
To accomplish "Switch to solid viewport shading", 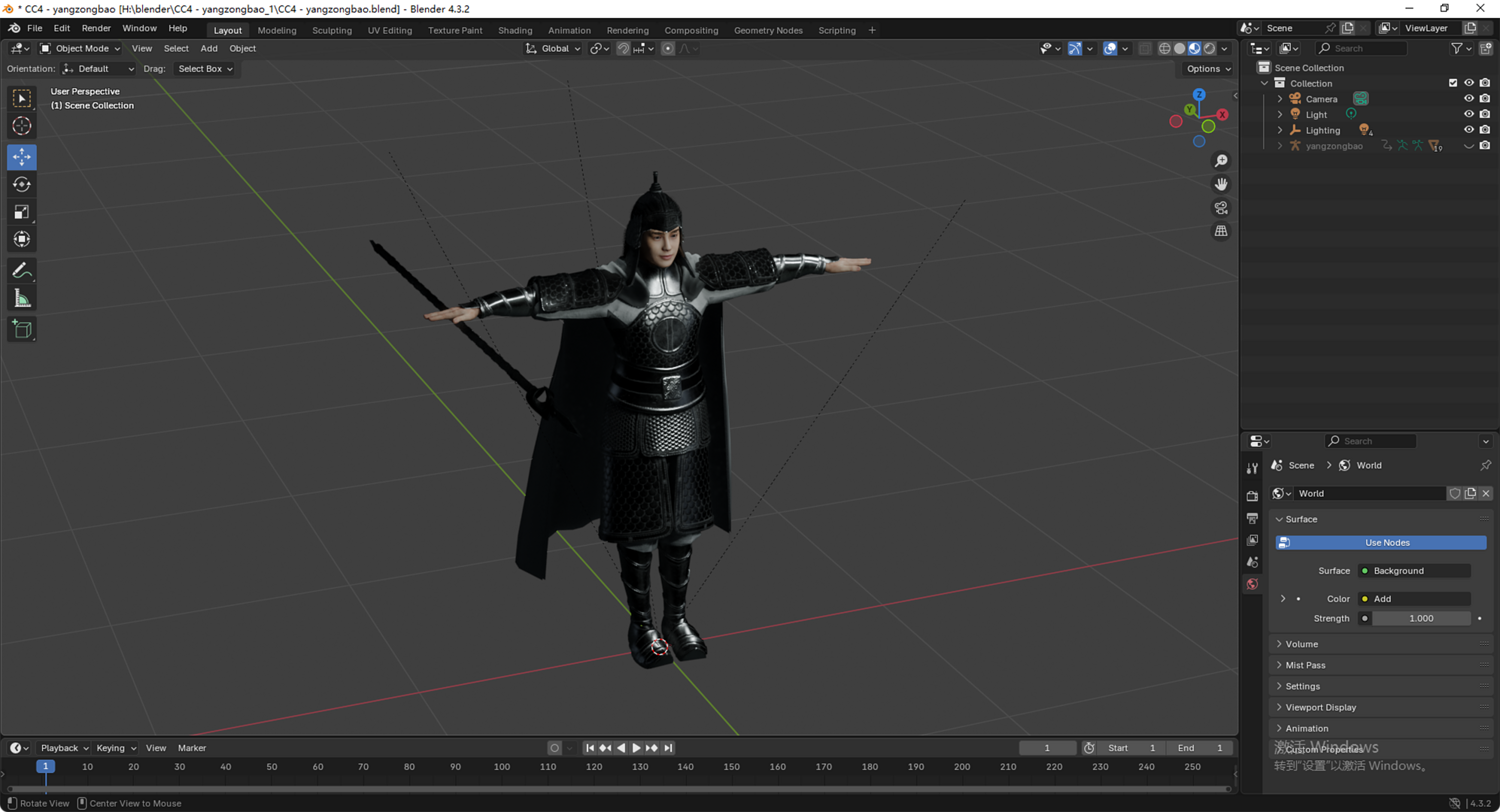I will (1180, 48).
